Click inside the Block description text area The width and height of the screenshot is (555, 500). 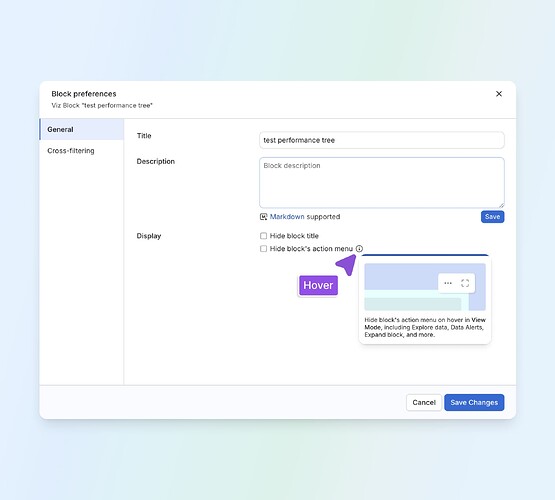click(x=382, y=183)
